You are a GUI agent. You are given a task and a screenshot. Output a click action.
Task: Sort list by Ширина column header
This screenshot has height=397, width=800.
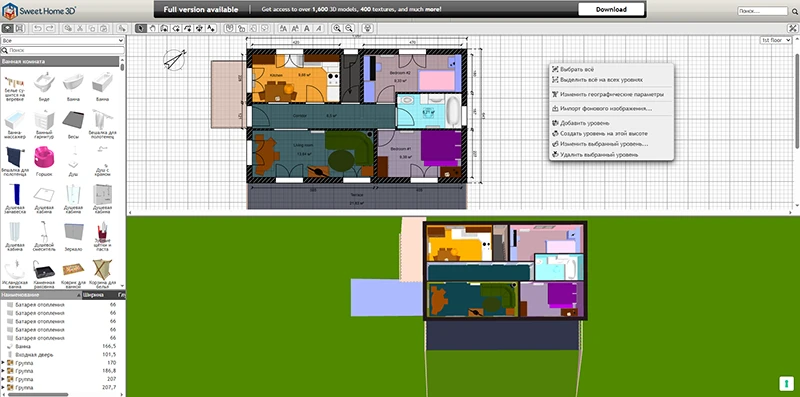pyautogui.click(x=99, y=295)
